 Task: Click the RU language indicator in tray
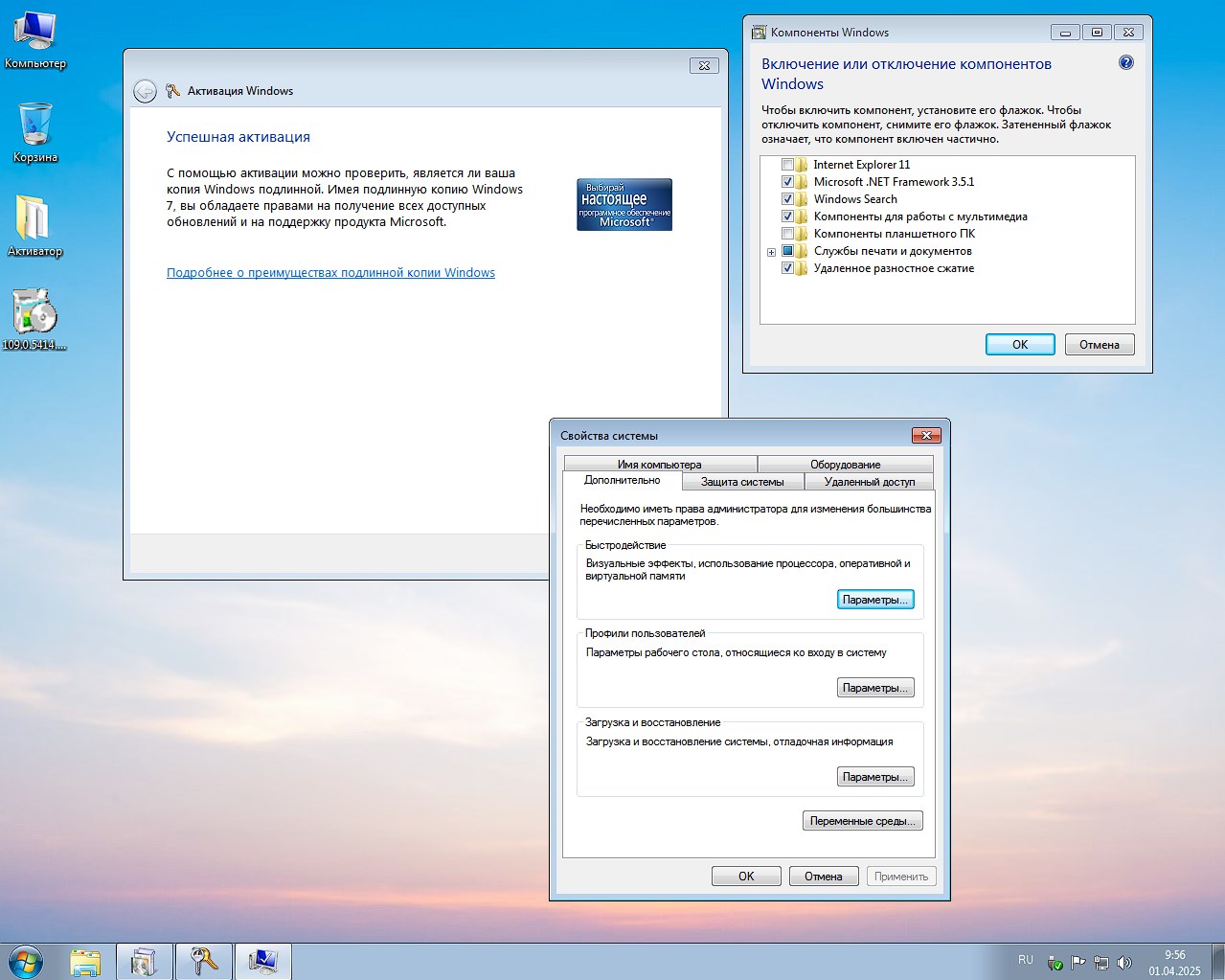click(x=1026, y=960)
